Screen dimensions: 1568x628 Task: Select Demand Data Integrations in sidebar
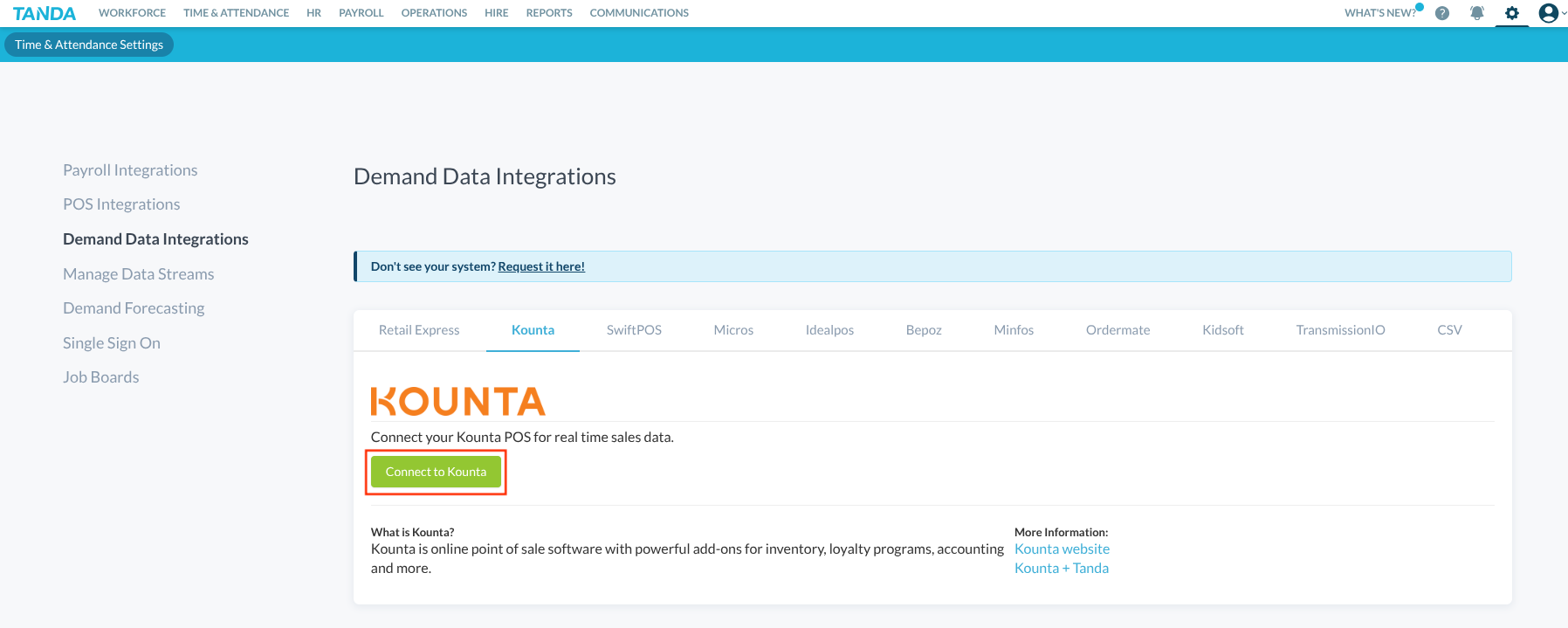155,239
